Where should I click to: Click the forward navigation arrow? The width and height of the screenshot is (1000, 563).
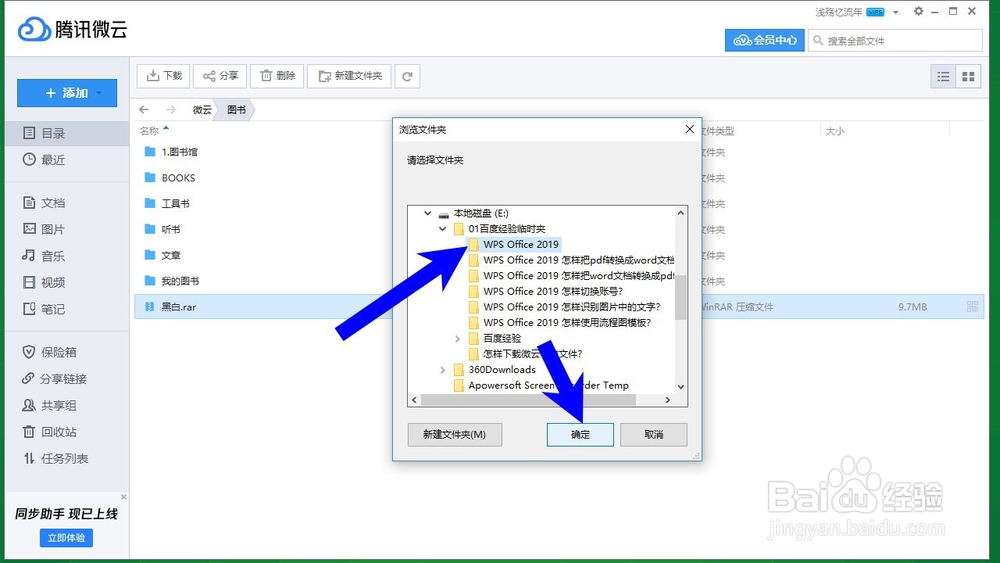(x=170, y=110)
